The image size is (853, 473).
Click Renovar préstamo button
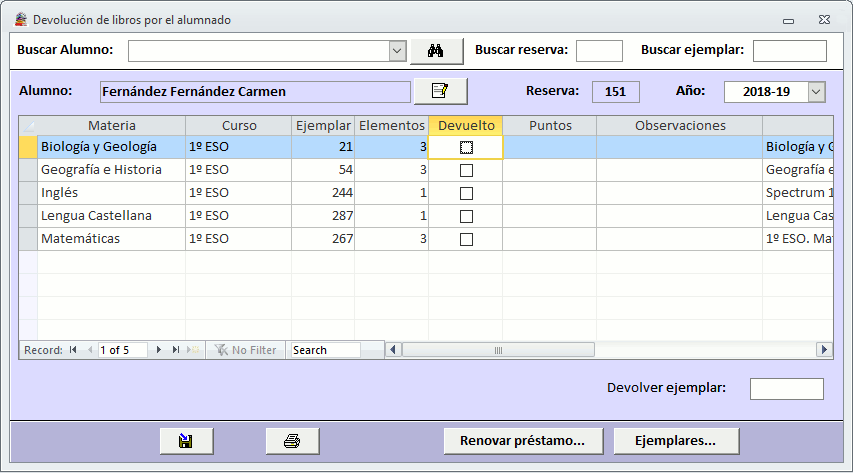[522, 441]
